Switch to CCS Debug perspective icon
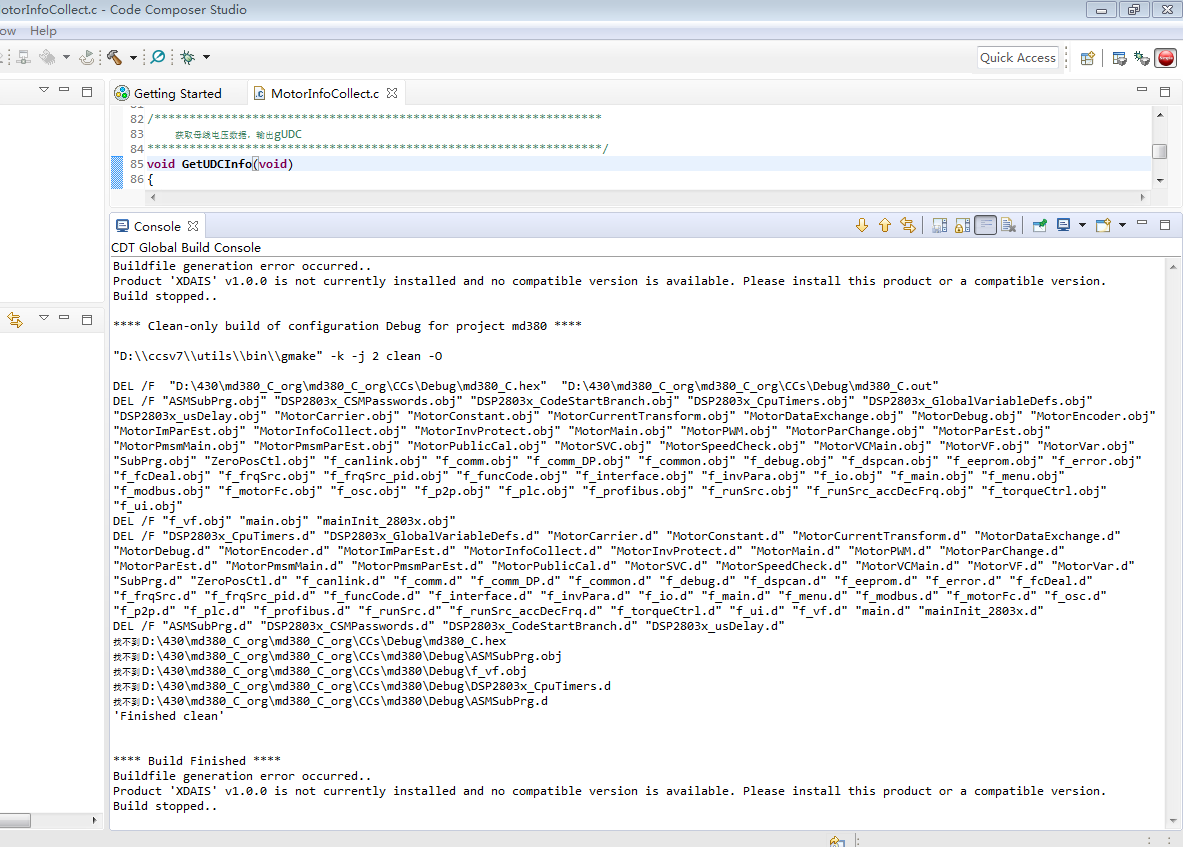The image size is (1183, 847). [x=1142, y=58]
